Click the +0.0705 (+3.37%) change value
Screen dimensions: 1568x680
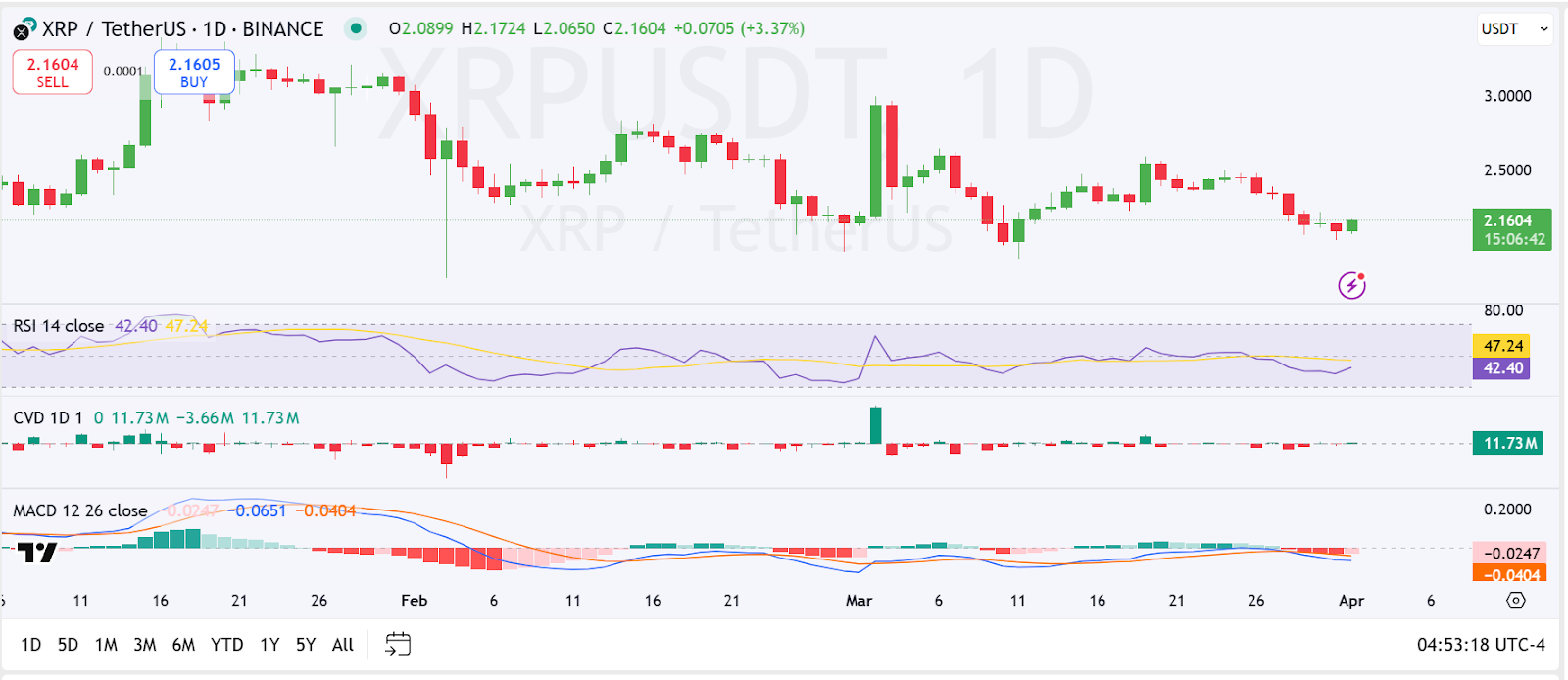pyautogui.click(x=740, y=28)
